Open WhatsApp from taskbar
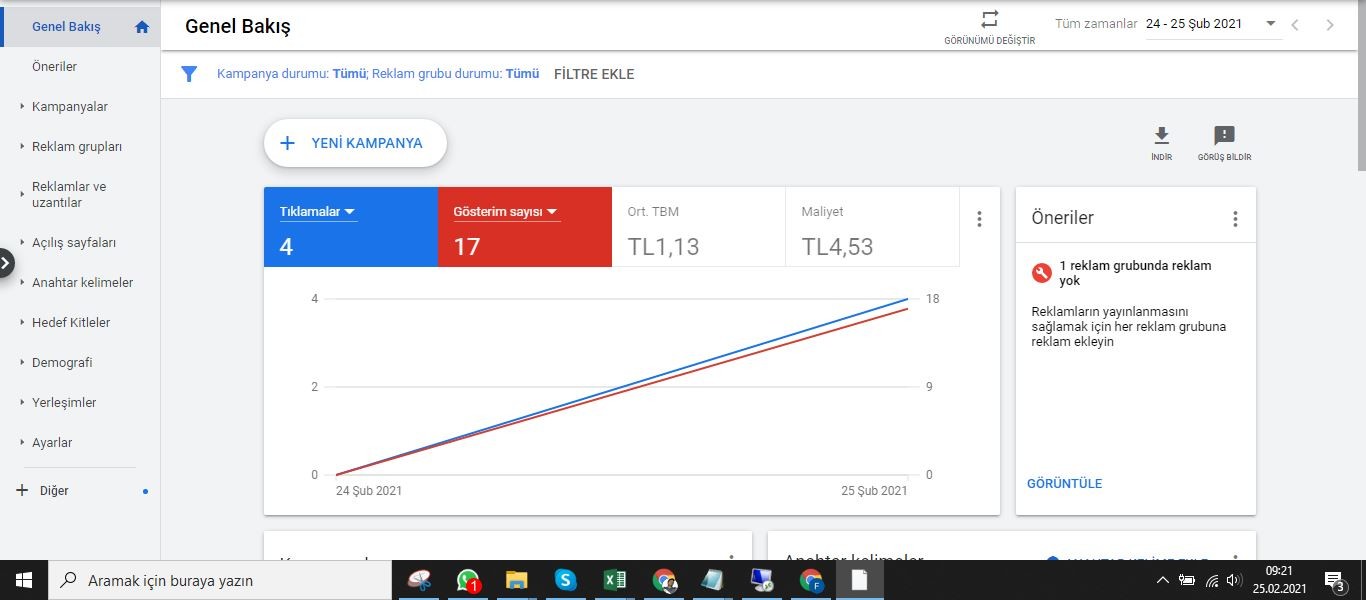 468,580
